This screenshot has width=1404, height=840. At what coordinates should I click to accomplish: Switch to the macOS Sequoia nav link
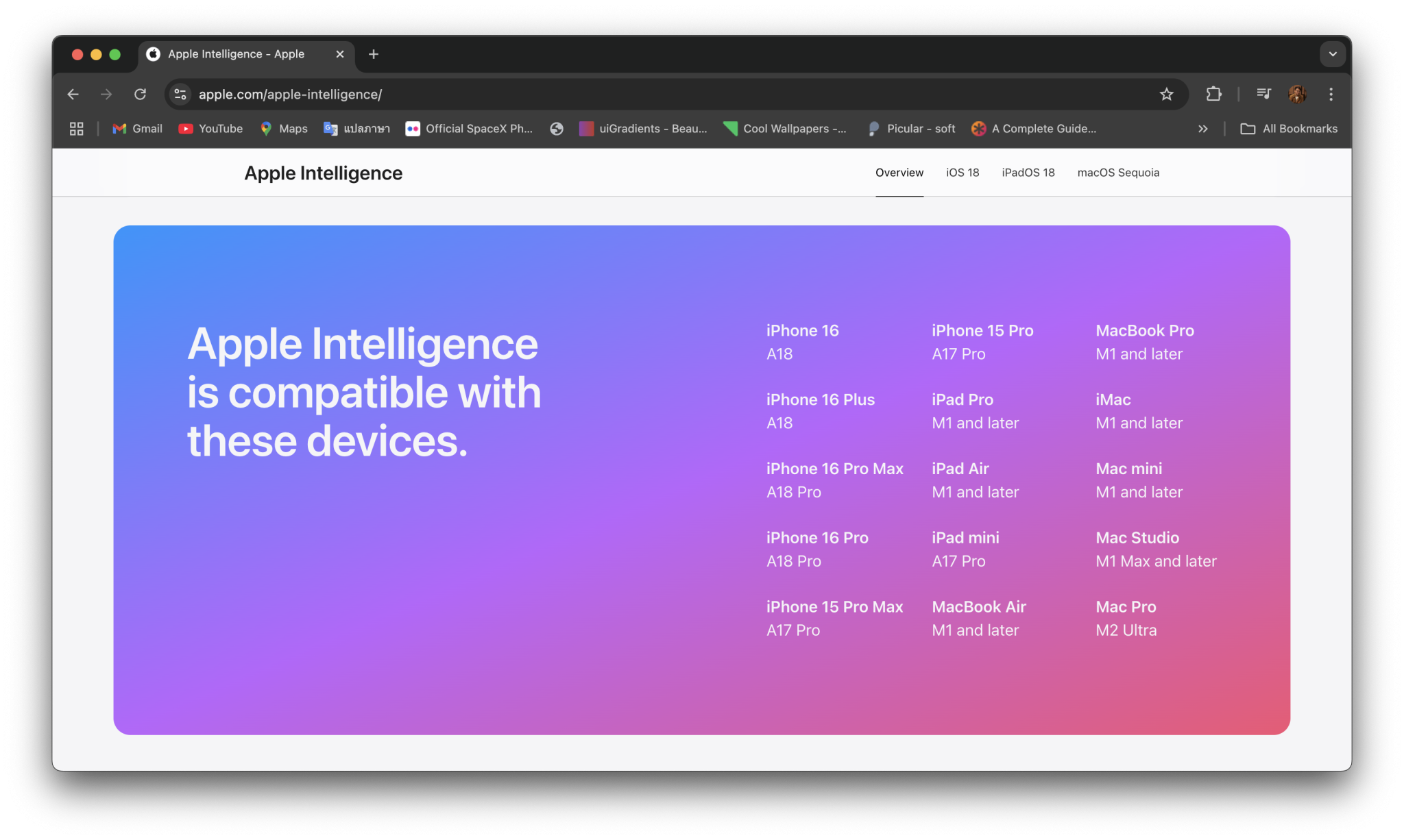(x=1118, y=173)
